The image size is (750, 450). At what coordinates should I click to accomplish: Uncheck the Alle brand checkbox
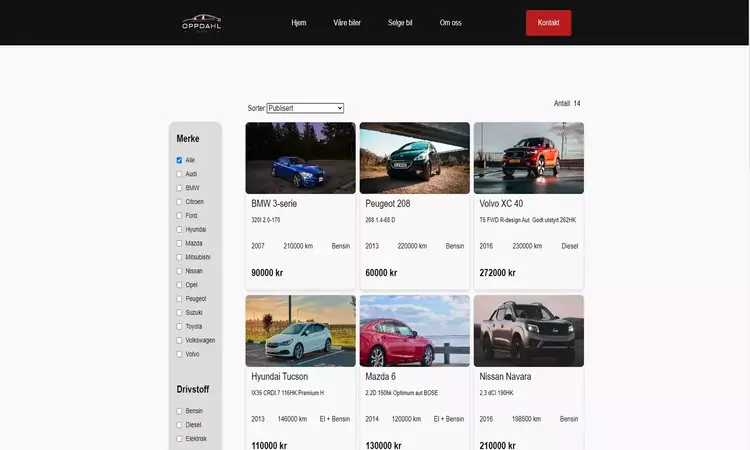180,160
